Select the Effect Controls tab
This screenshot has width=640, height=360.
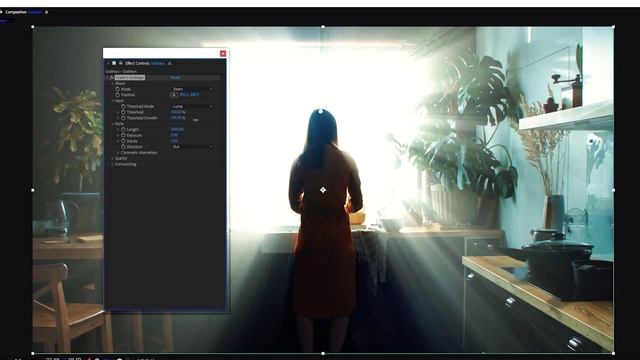pyautogui.click(x=145, y=63)
